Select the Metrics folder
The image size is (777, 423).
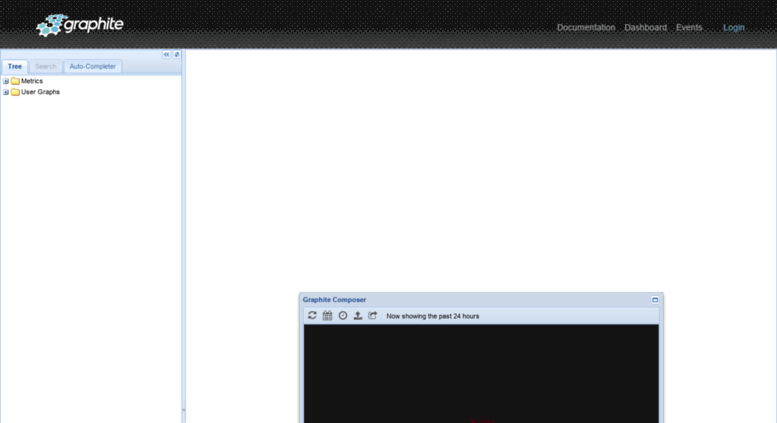pyautogui.click(x=32, y=81)
